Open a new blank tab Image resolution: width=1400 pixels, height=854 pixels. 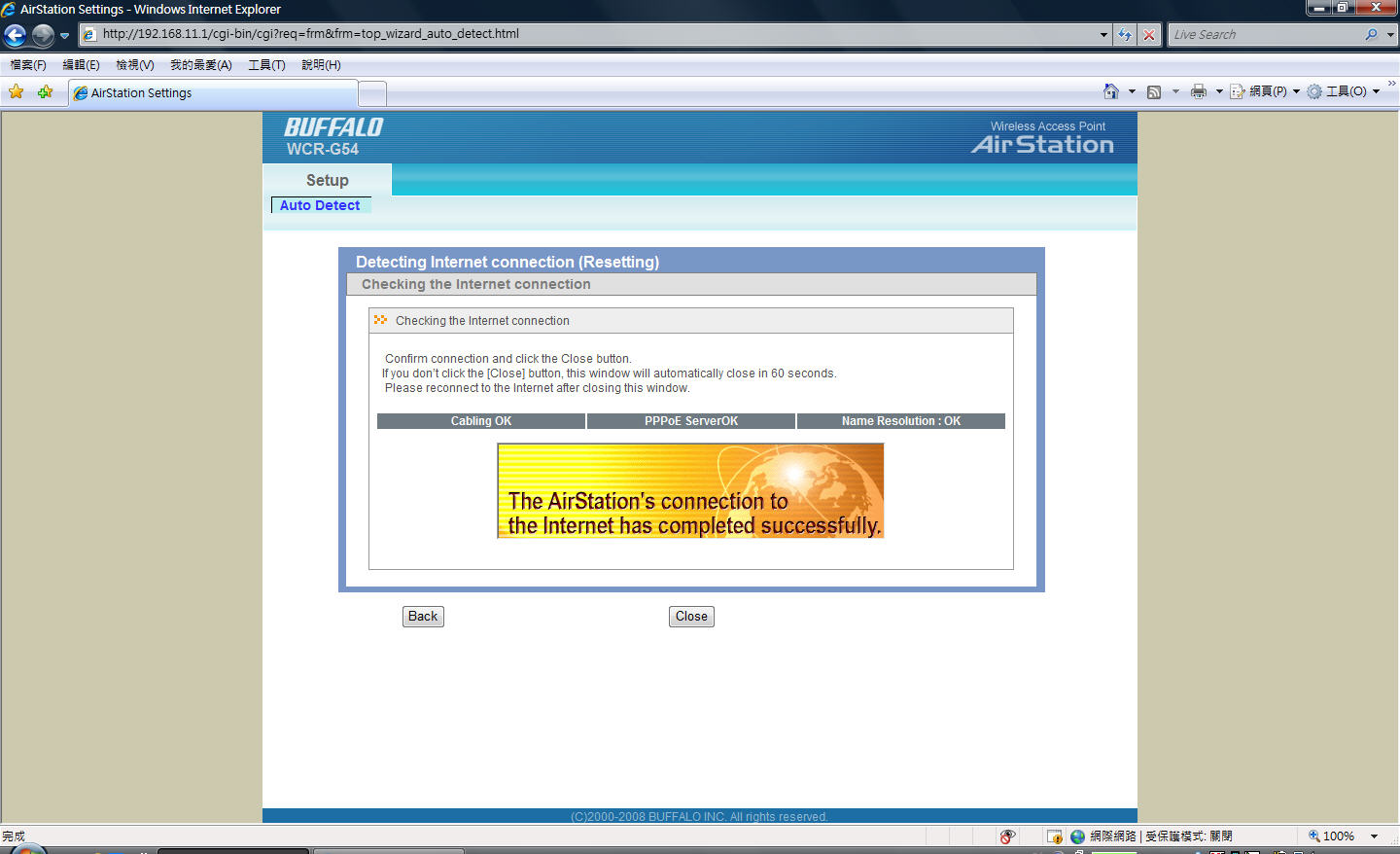(x=372, y=94)
